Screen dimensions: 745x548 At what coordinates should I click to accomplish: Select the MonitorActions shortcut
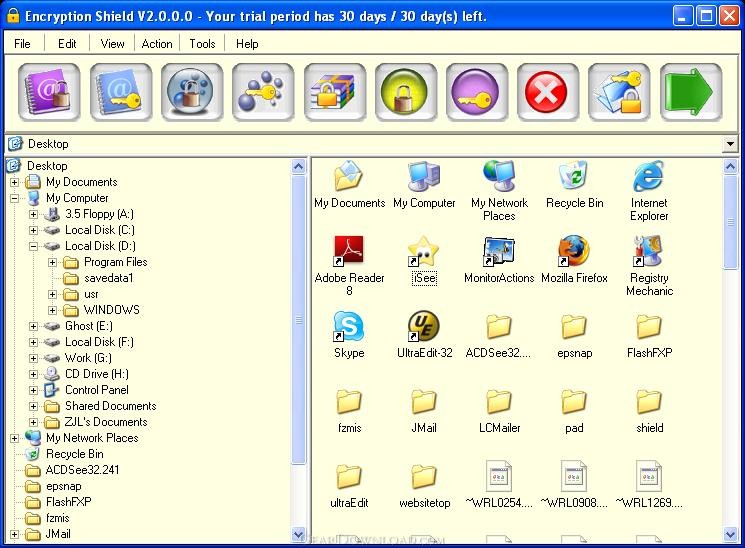(499, 260)
